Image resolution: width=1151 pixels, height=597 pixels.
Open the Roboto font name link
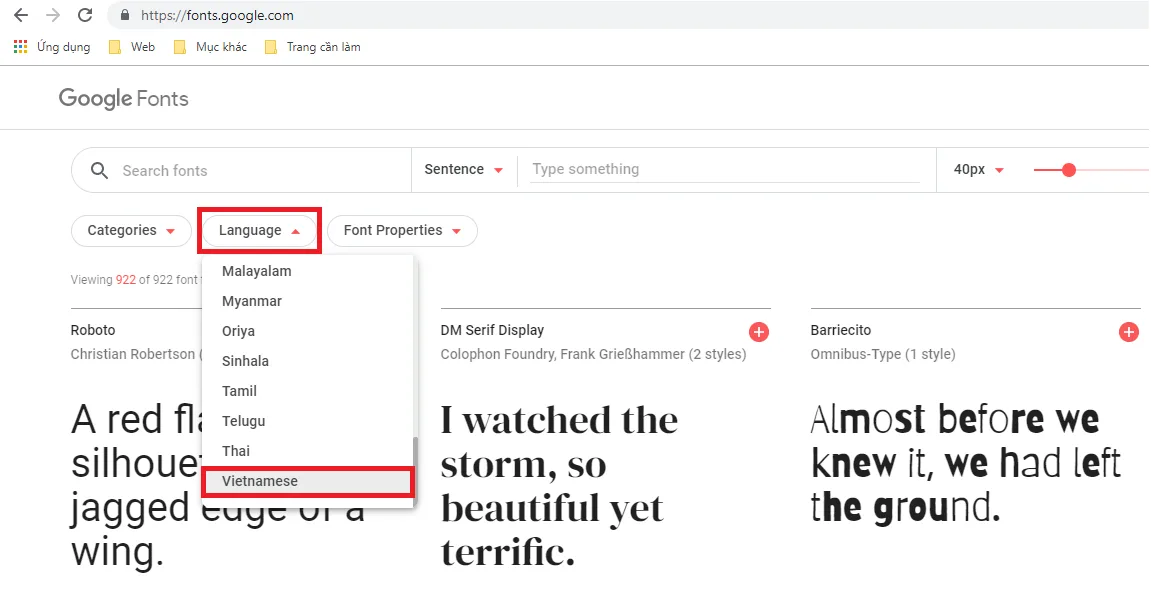tap(93, 330)
